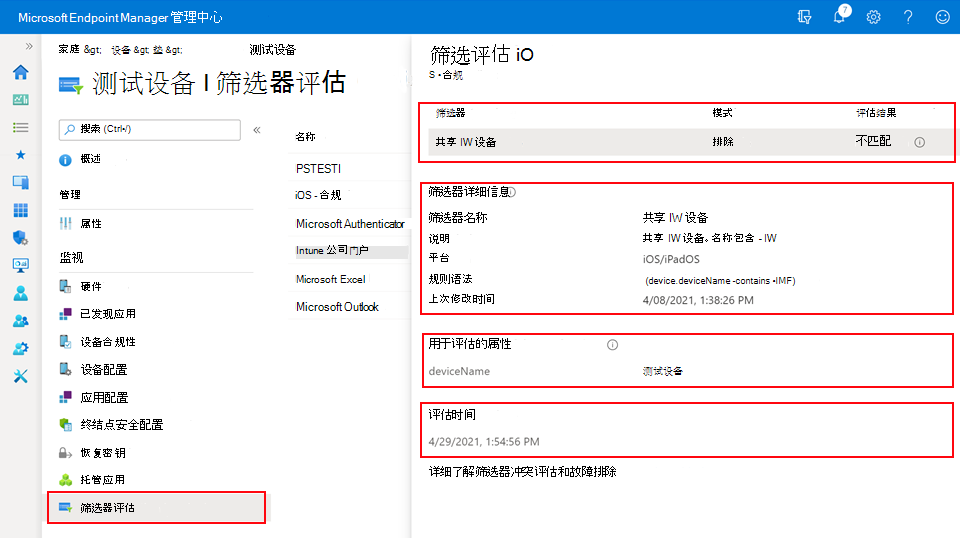This screenshot has width=960, height=538.
Task: Open the notifications bell
Action: click(x=840, y=16)
